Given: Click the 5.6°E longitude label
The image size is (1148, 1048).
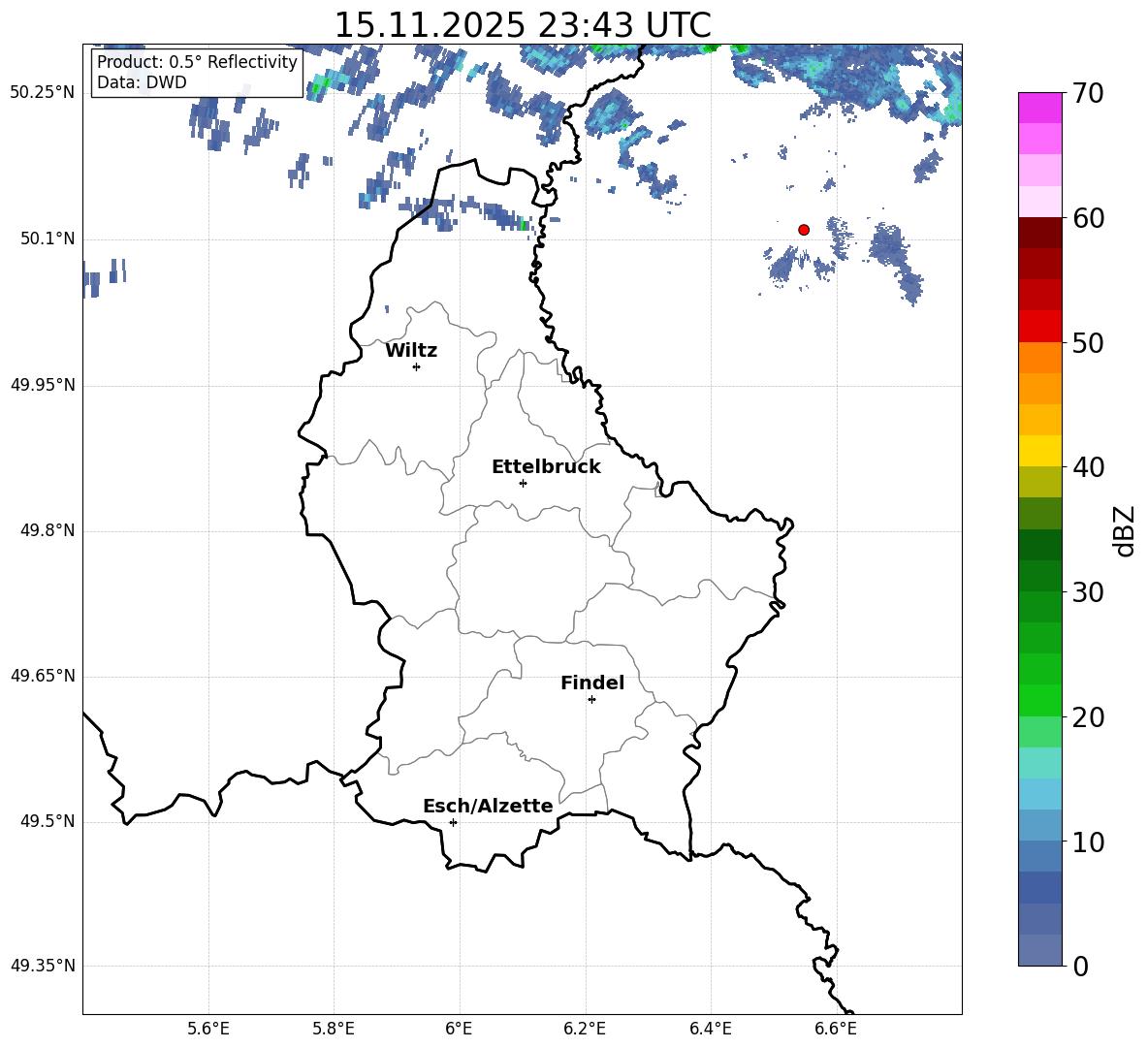Looking at the screenshot, I should pyautogui.click(x=208, y=1029).
